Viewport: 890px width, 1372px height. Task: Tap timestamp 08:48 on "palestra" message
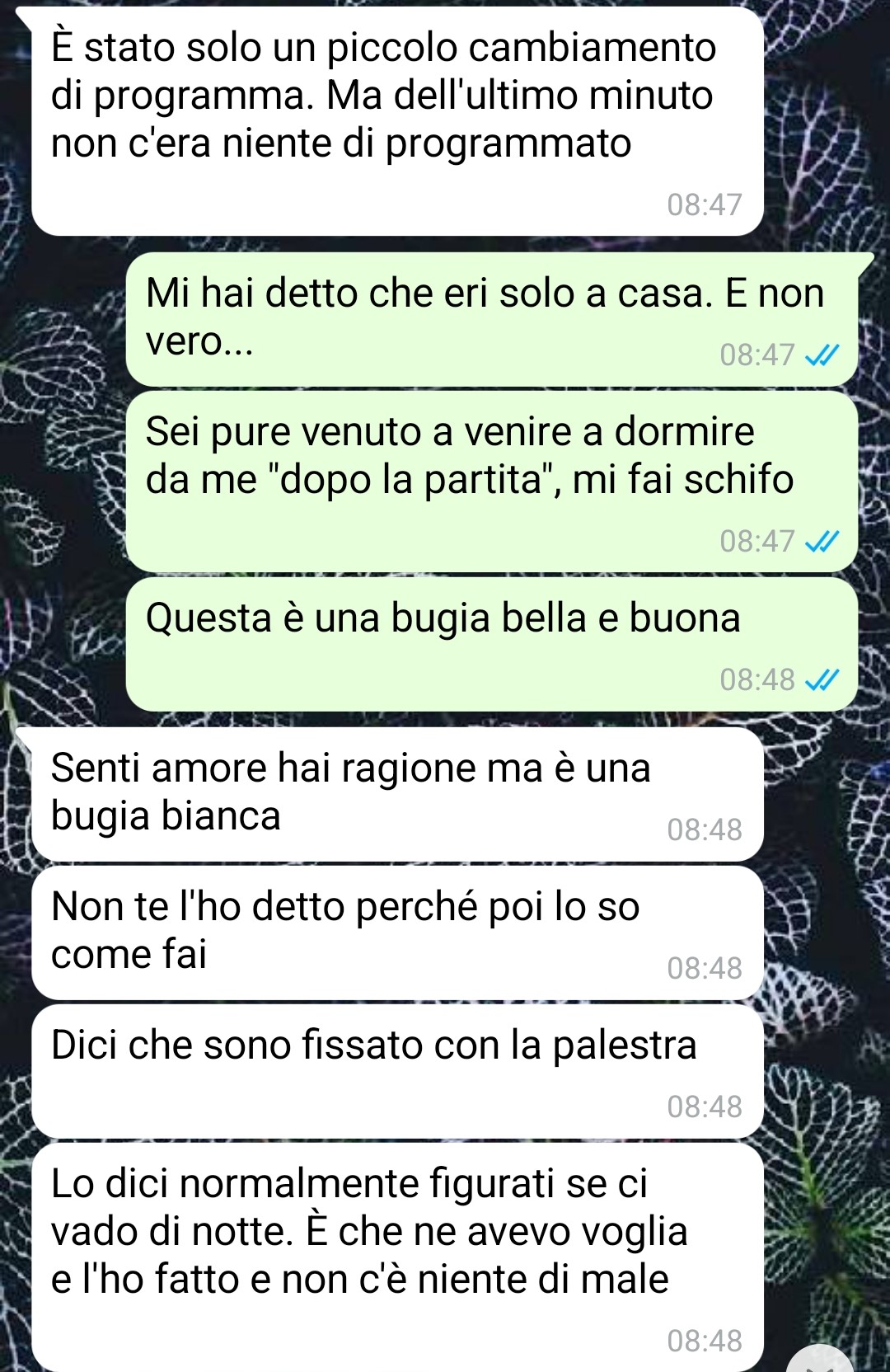coord(705,1107)
